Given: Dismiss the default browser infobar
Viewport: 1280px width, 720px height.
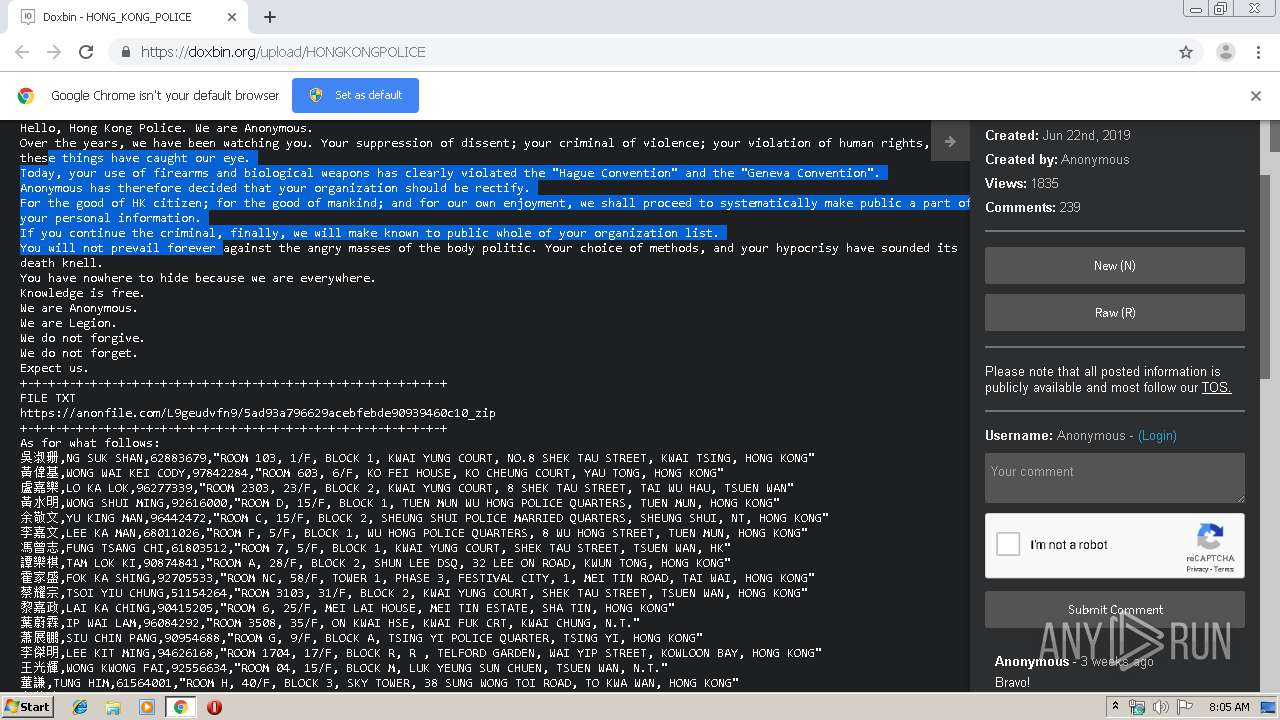Looking at the screenshot, I should (x=1256, y=96).
